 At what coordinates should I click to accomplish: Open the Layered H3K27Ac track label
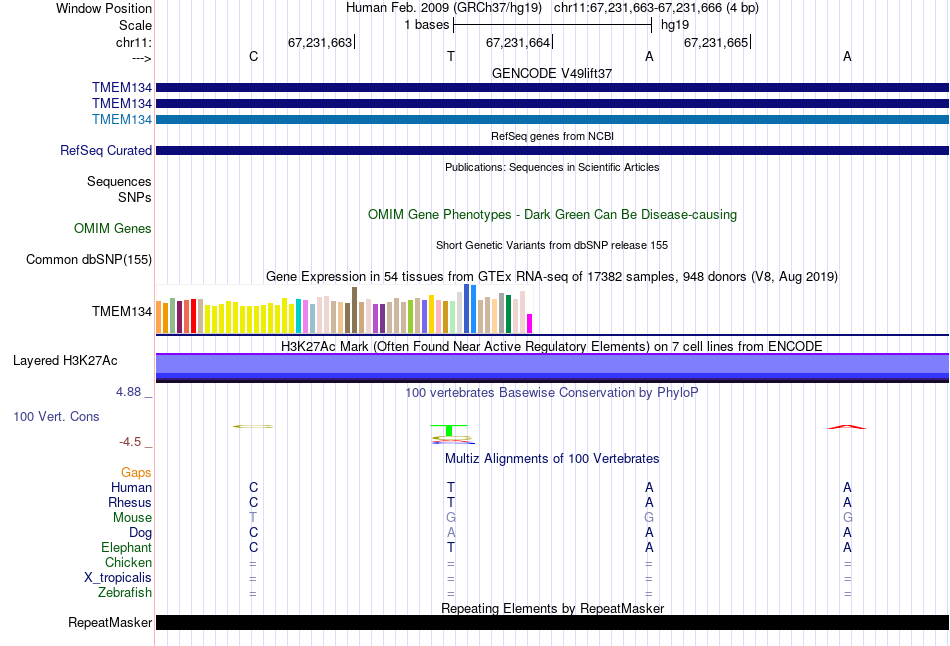coord(65,361)
